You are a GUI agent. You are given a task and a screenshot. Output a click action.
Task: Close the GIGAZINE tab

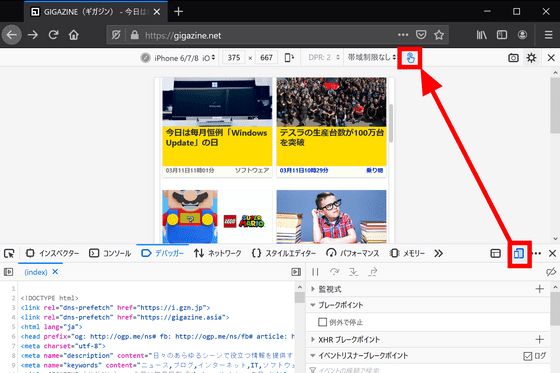(157, 12)
